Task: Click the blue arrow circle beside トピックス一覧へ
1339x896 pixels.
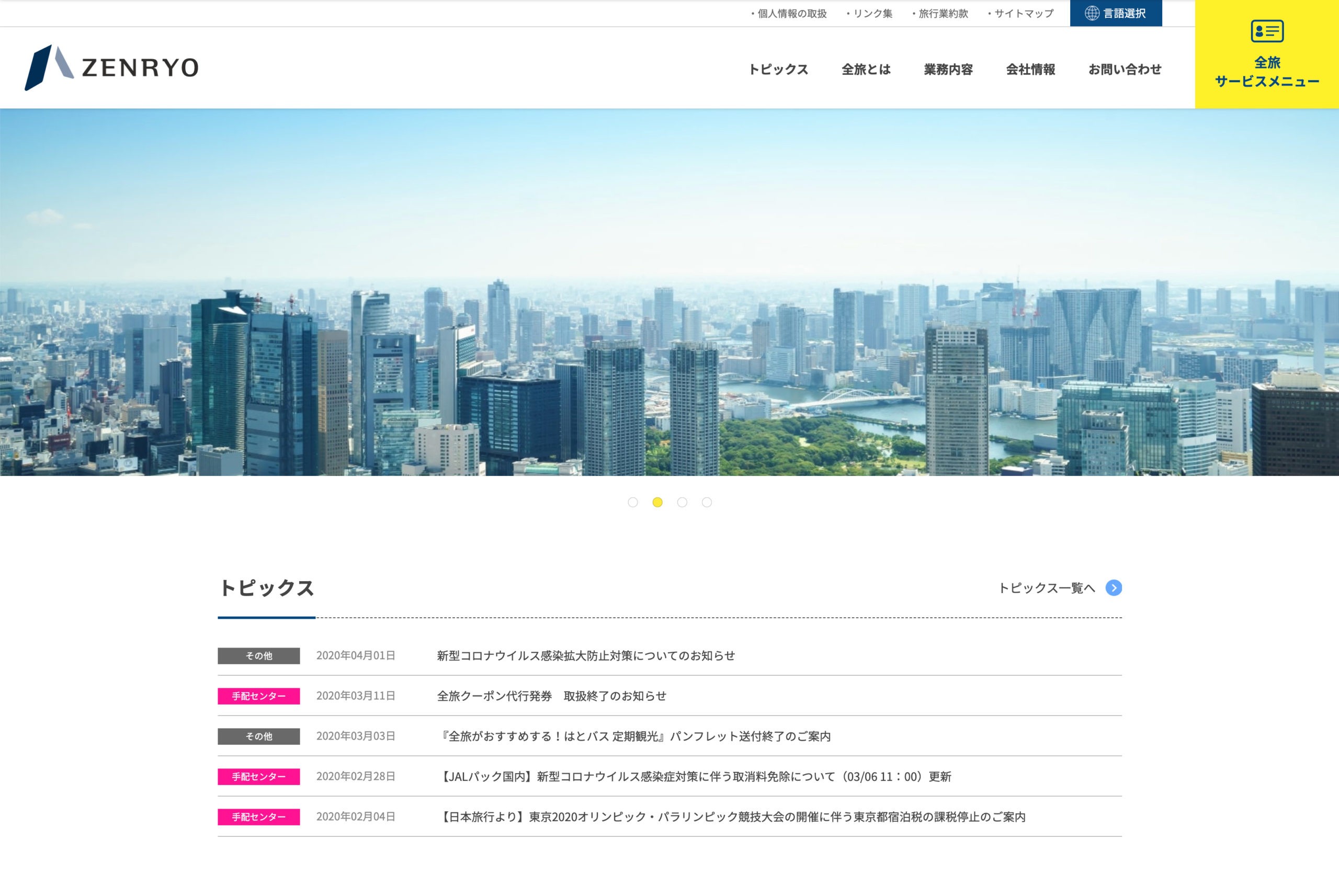Action: (x=1114, y=588)
